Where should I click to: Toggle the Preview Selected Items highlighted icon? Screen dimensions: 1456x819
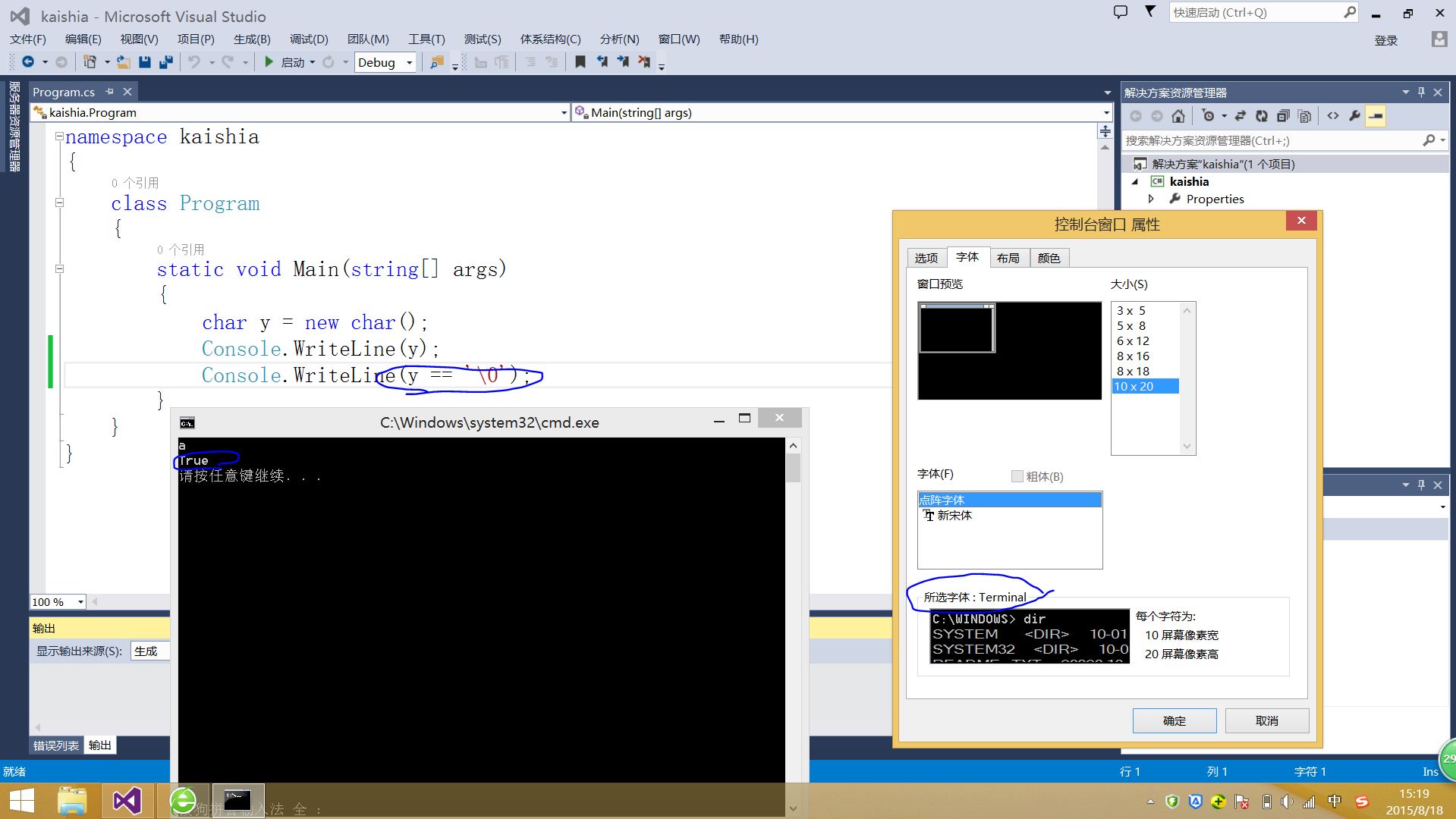click(1376, 116)
